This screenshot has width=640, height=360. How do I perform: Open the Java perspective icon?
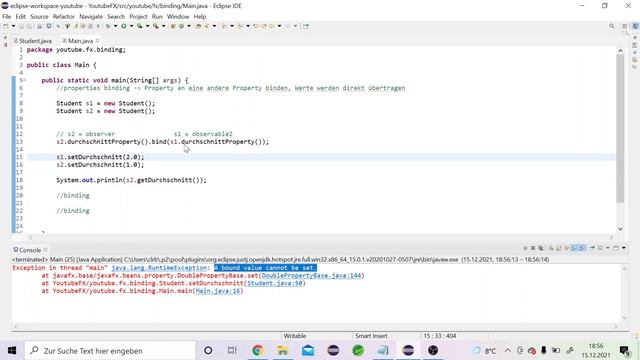(635, 26)
